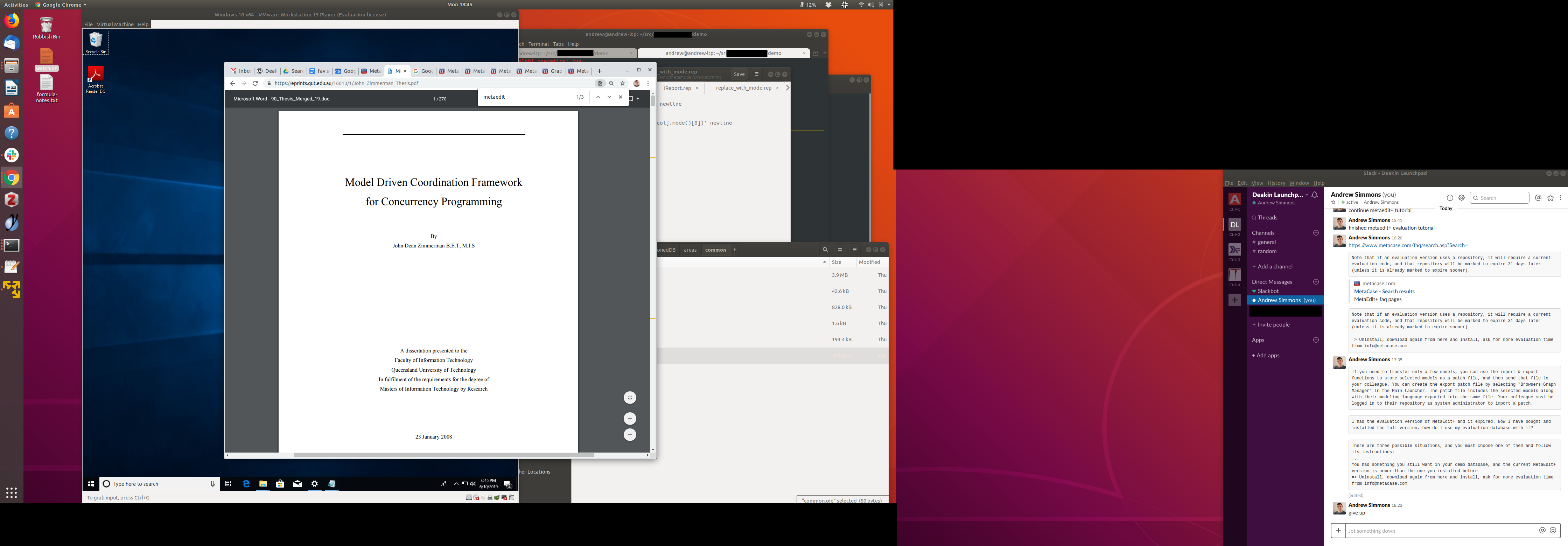The width and height of the screenshot is (1568, 546).
Task: Show hidden Windows tray icons chevron
Action: point(456,484)
